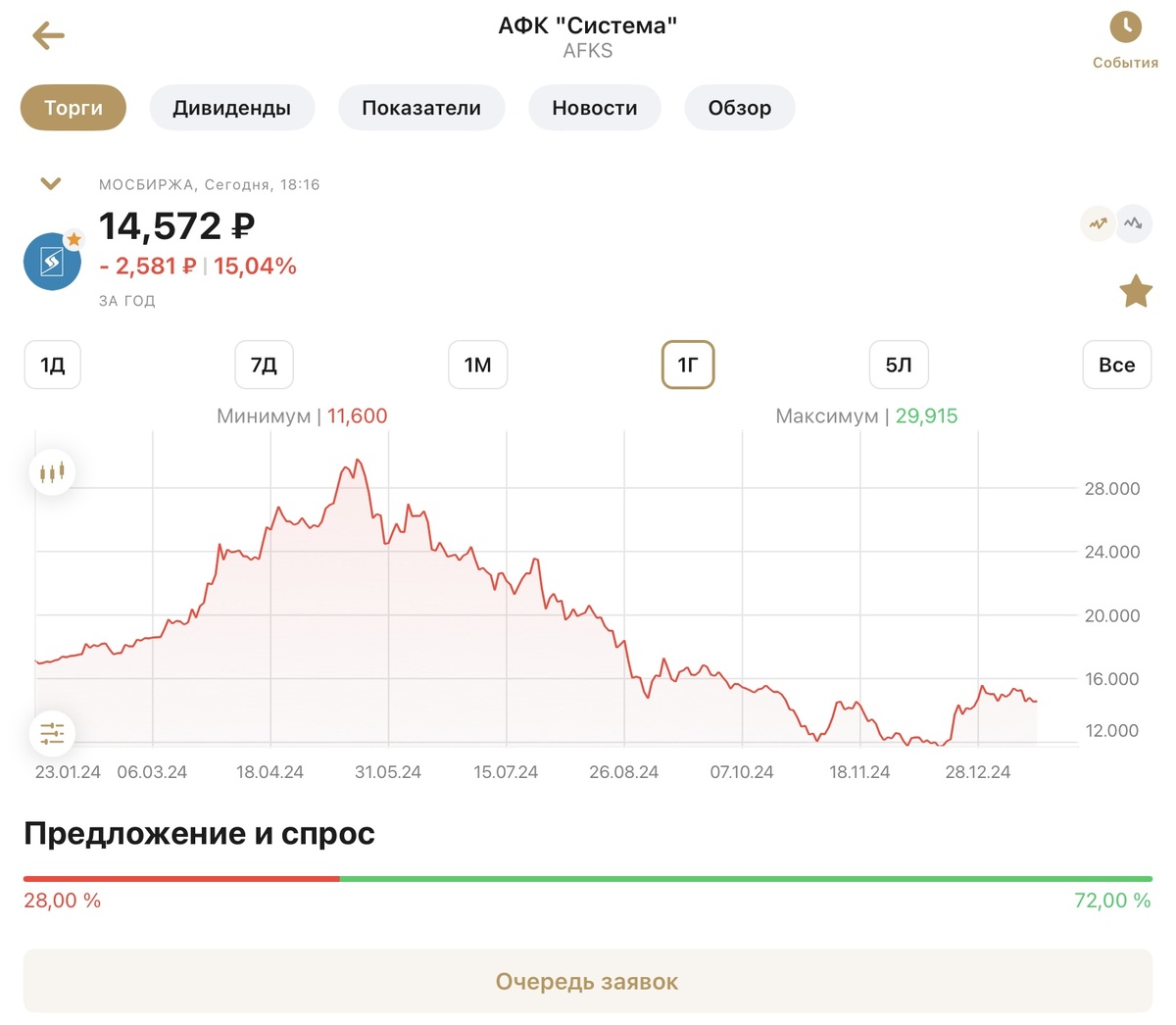Select the 1Г time range
1176x1025 pixels.
688,365
